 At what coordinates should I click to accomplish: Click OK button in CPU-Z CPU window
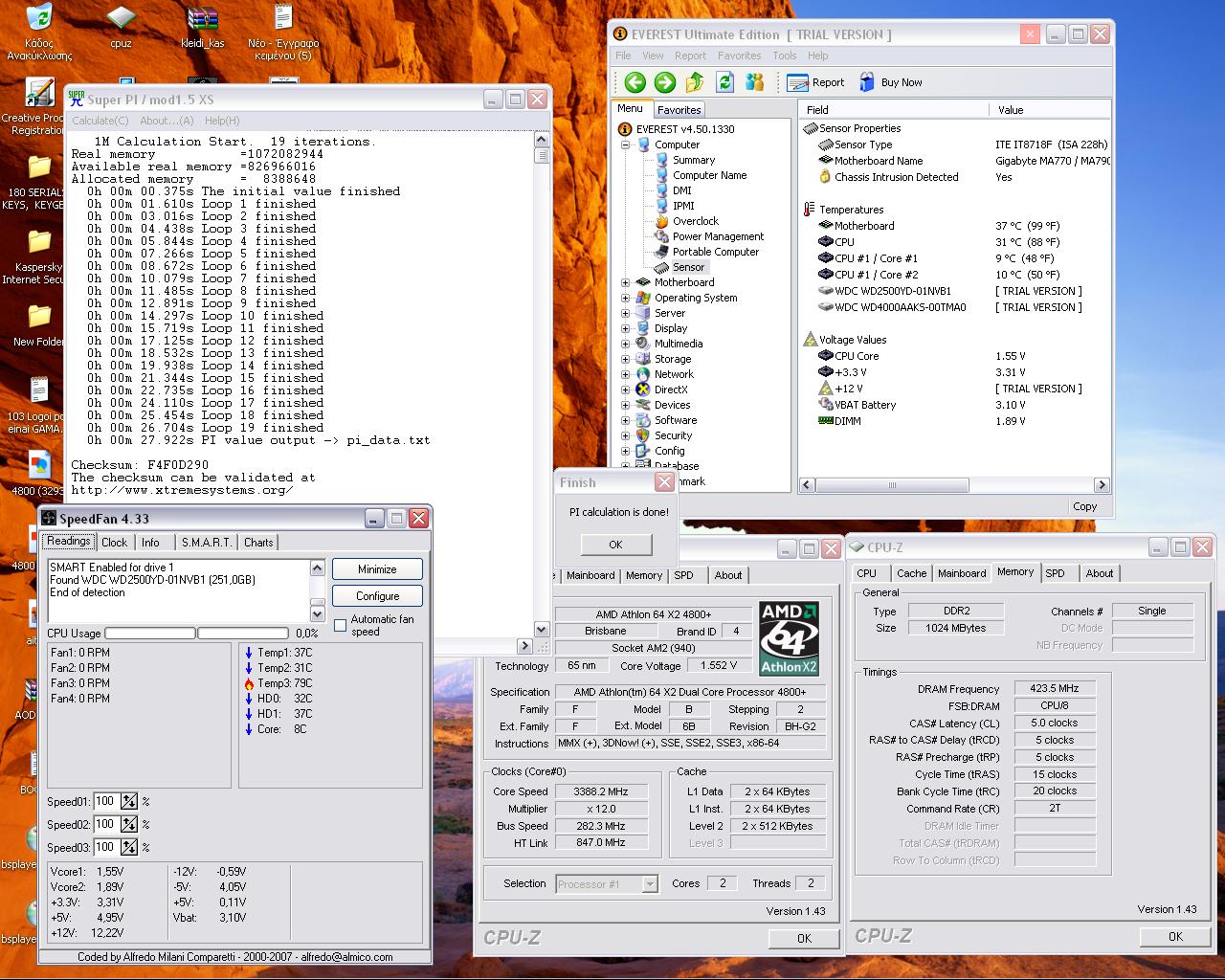(x=804, y=939)
